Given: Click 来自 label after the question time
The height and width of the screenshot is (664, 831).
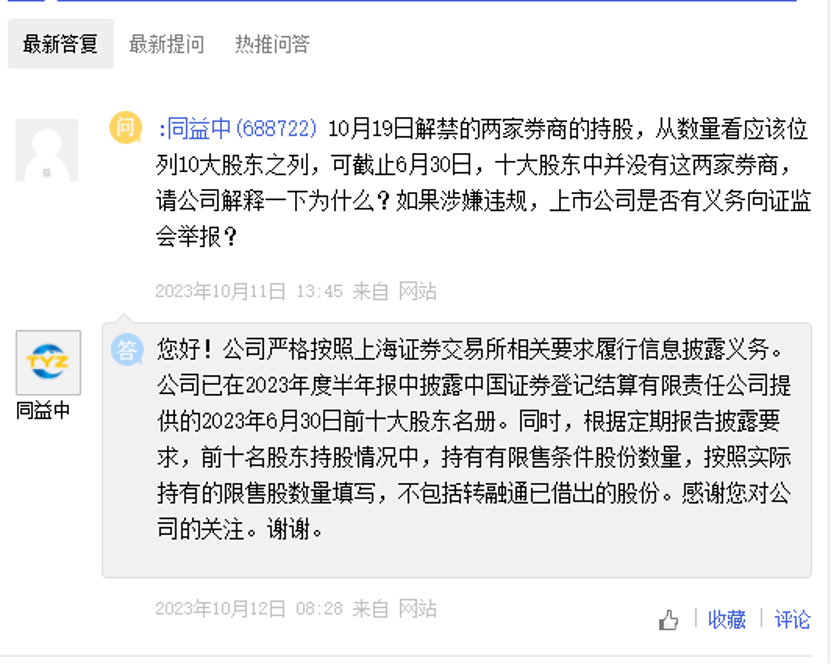Looking at the screenshot, I should click(371, 291).
